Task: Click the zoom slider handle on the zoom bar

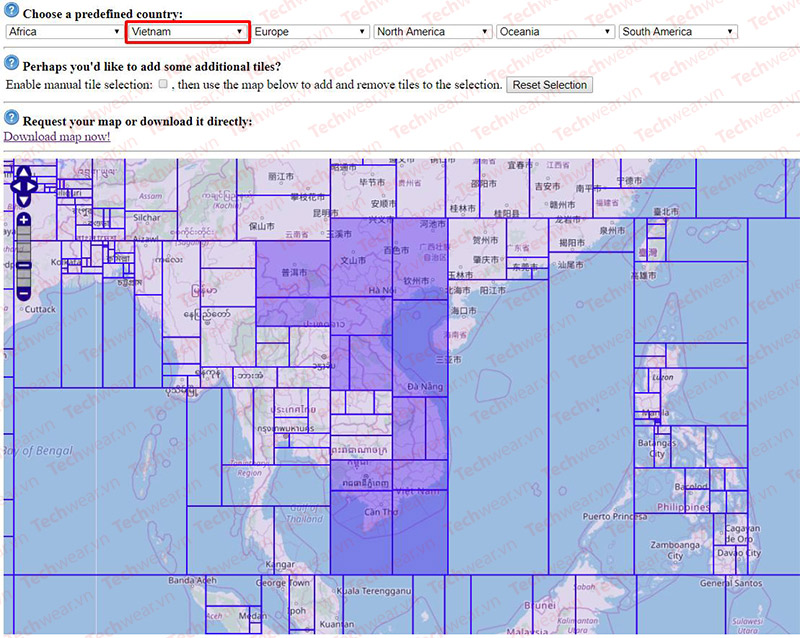Action: 24,265
